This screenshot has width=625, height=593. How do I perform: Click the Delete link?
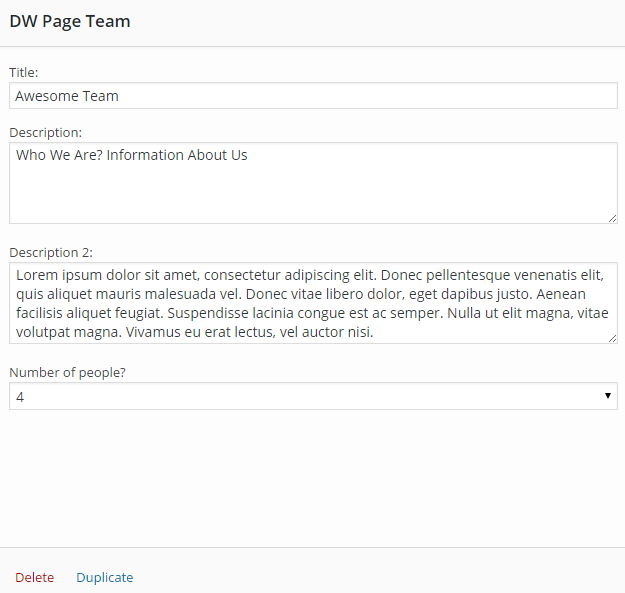click(35, 577)
